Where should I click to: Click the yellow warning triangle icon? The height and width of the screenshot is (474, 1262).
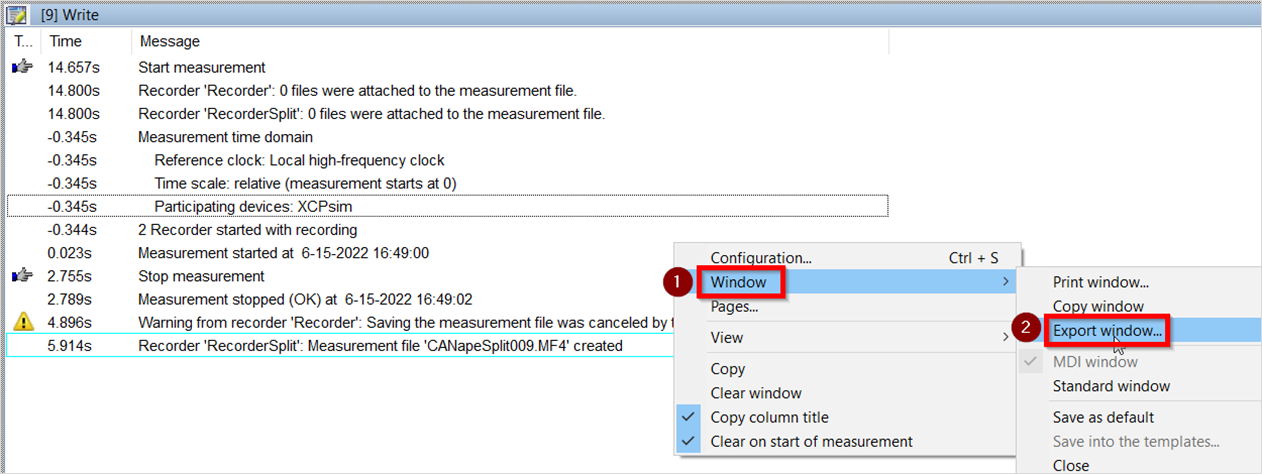pos(25,321)
